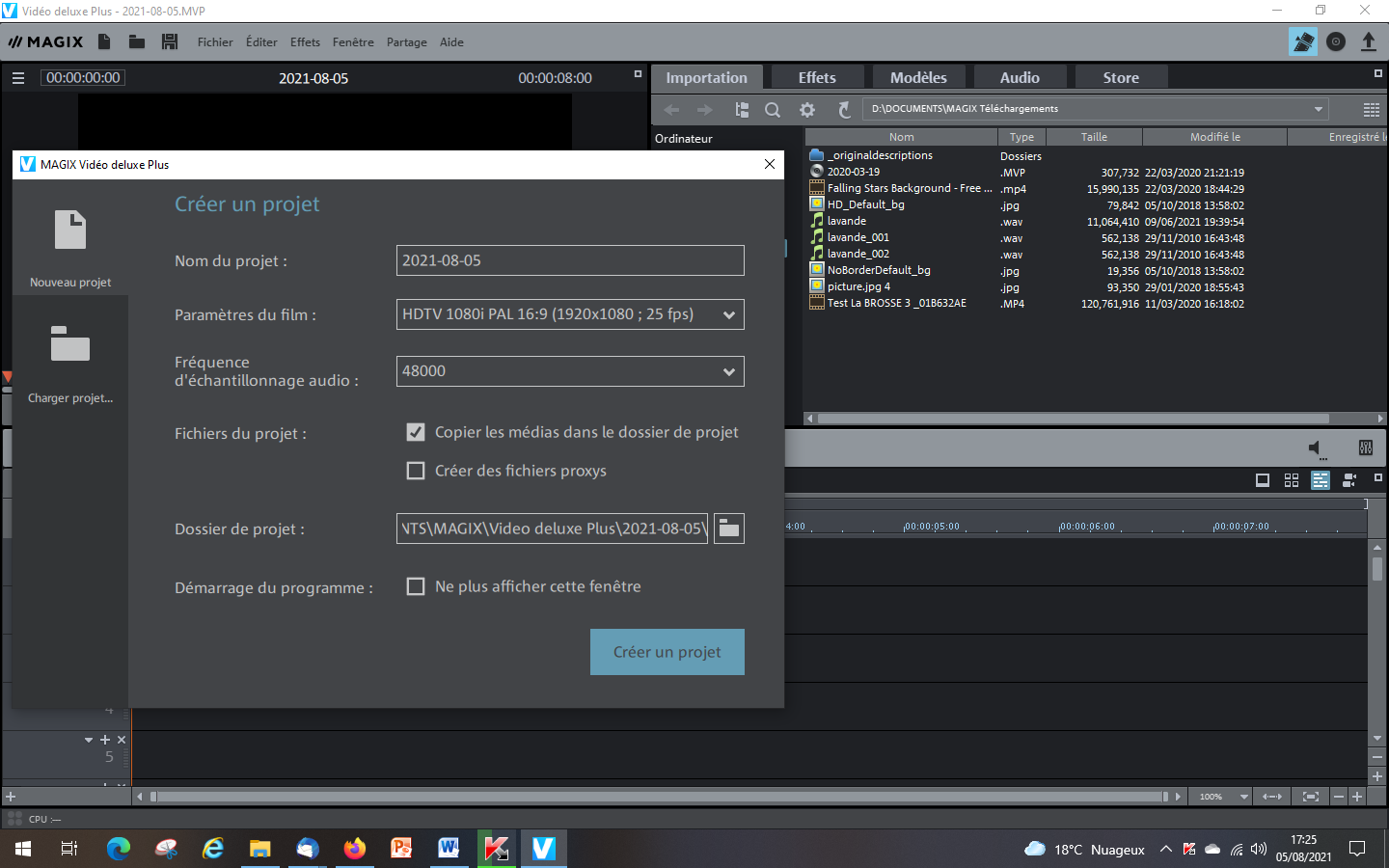Expand track 5 options arrow

pyautogui.click(x=89, y=740)
